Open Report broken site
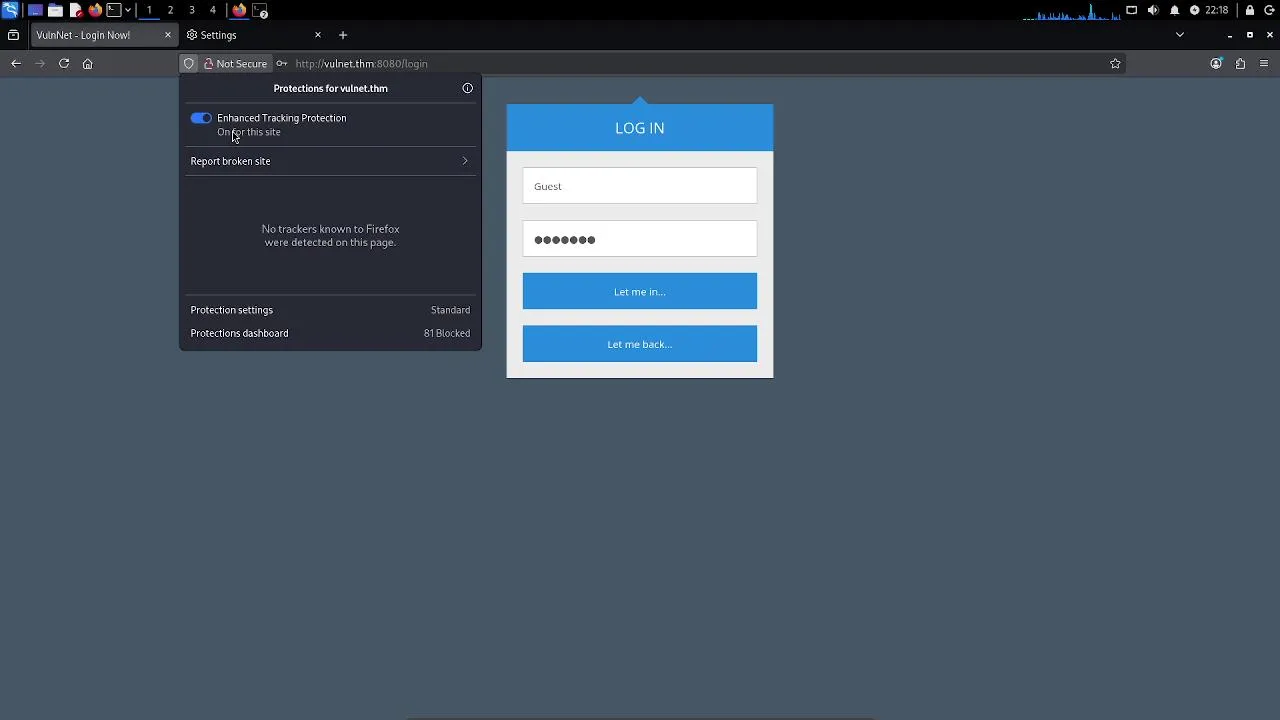Screen dimensions: 1280x720 coord(330,161)
